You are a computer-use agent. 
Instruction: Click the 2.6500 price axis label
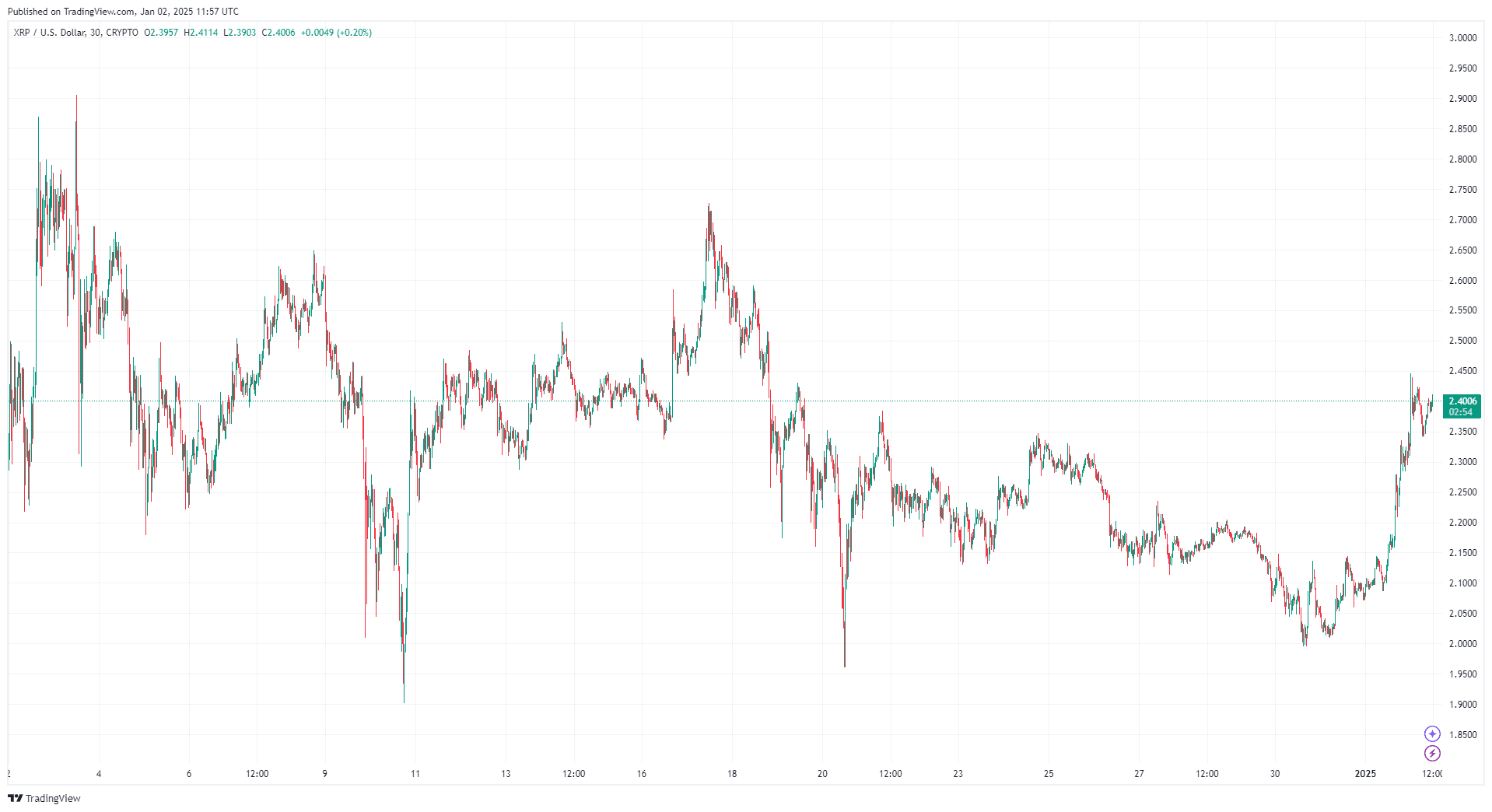coord(1462,250)
